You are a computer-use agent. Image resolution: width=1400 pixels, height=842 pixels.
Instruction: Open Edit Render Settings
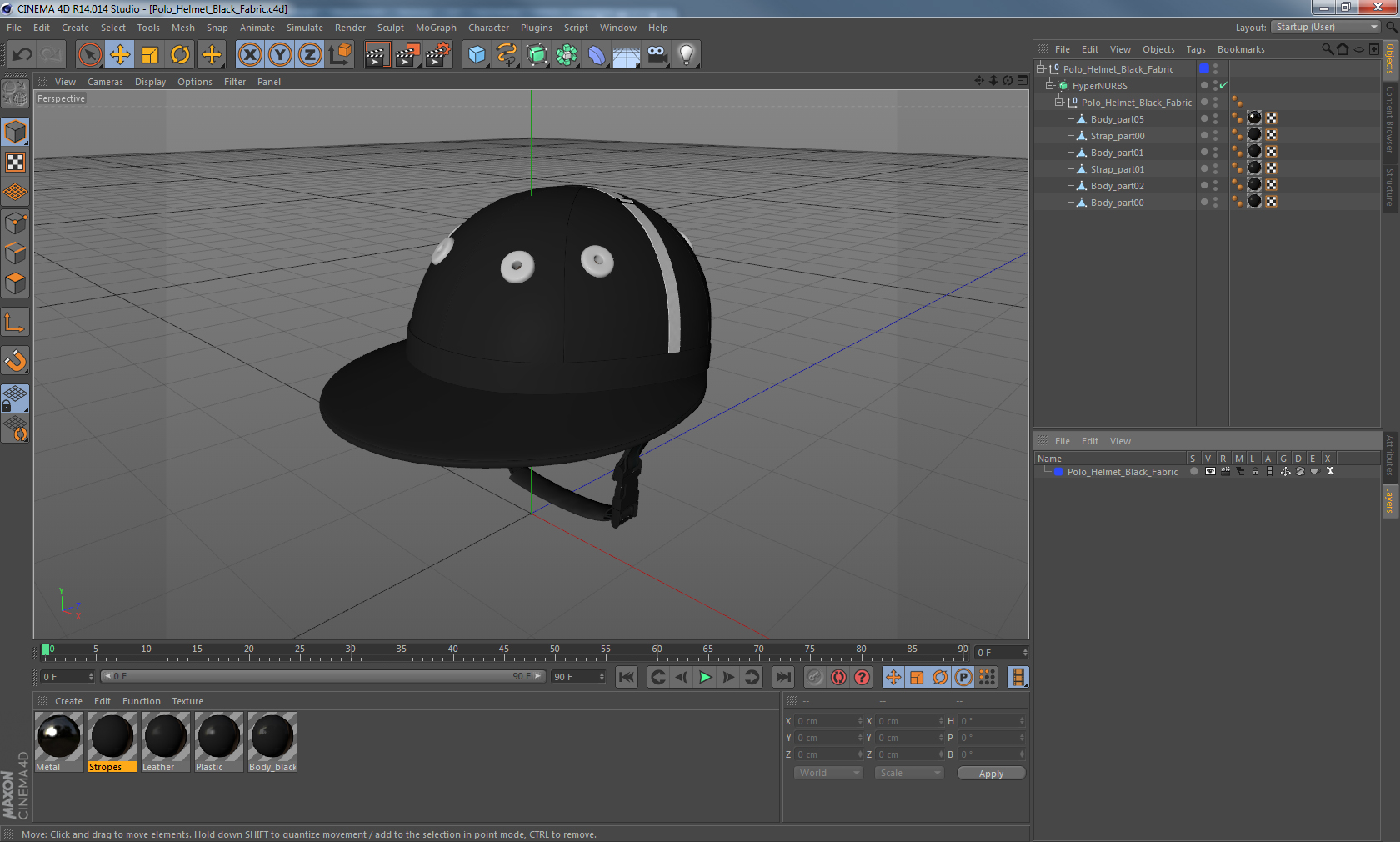coord(437,55)
